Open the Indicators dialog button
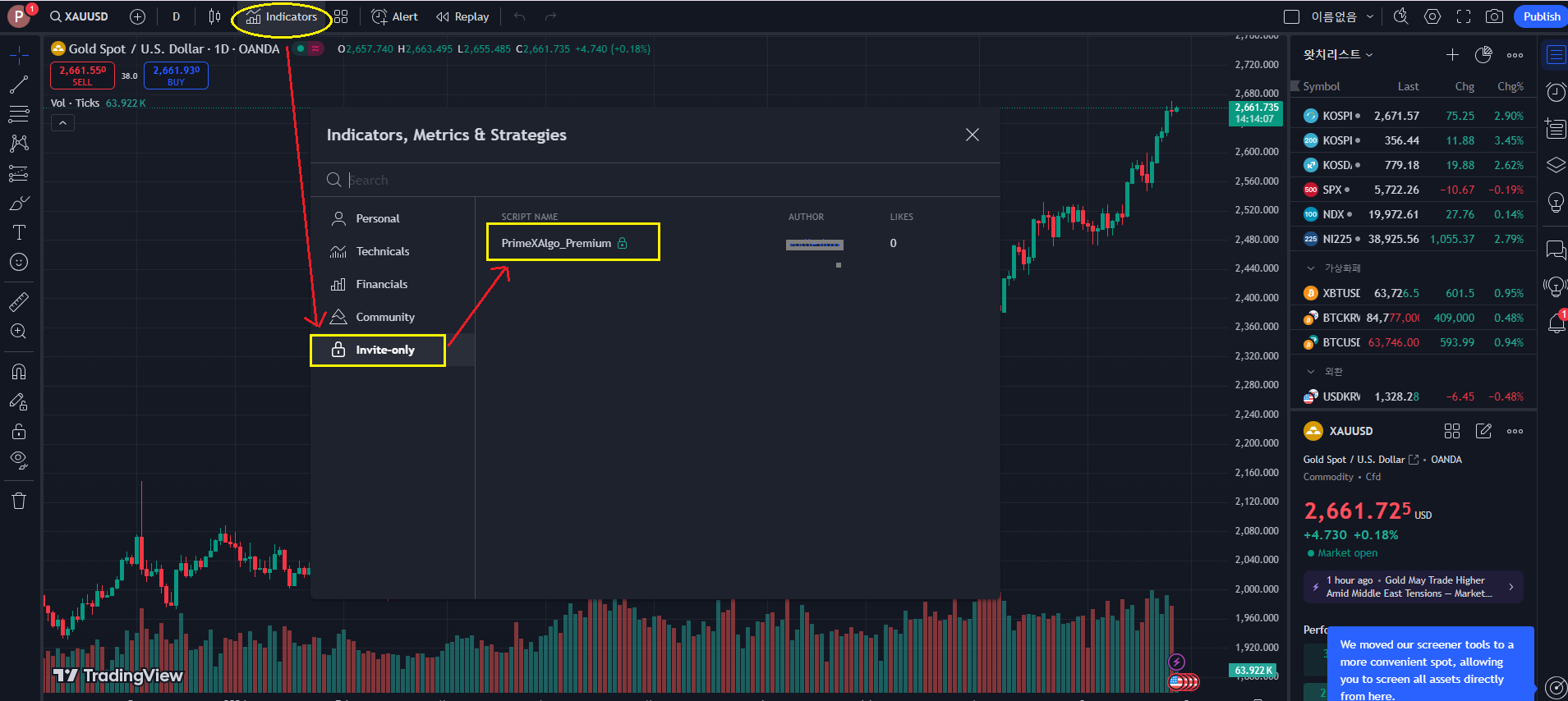 (282, 16)
